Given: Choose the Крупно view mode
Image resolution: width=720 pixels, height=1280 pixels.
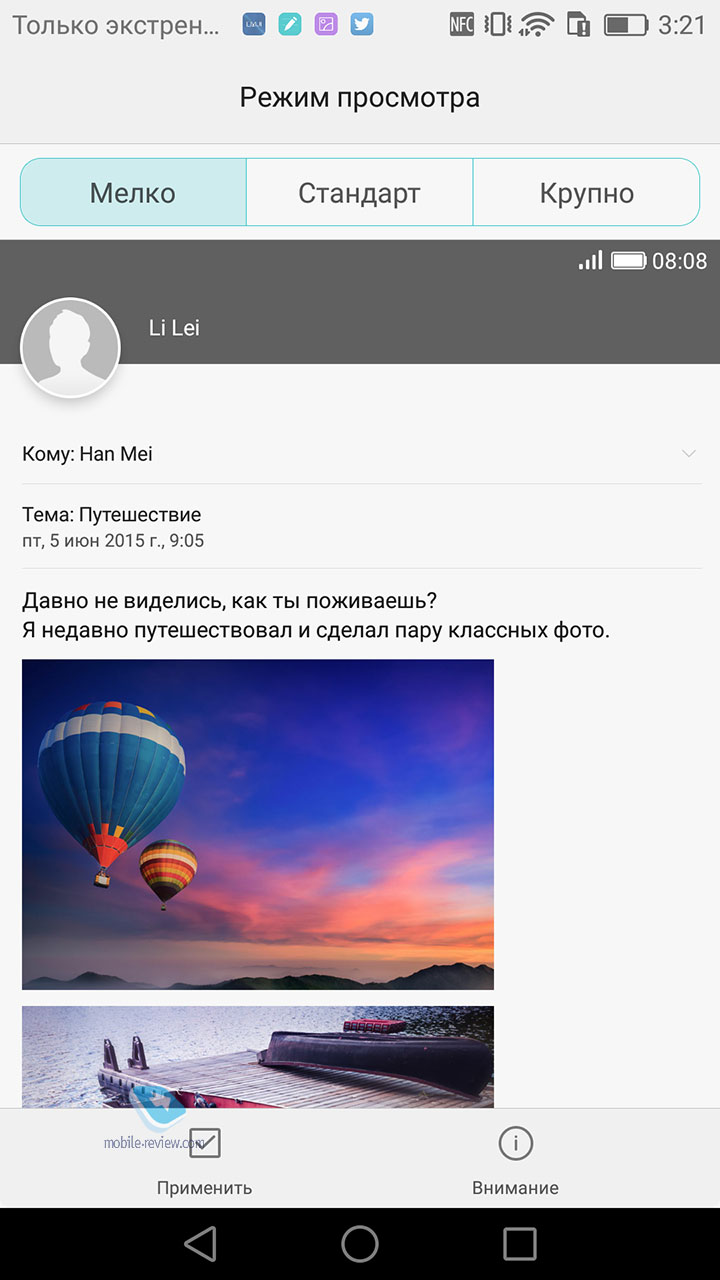Looking at the screenshot, I should tap(586, 192).
